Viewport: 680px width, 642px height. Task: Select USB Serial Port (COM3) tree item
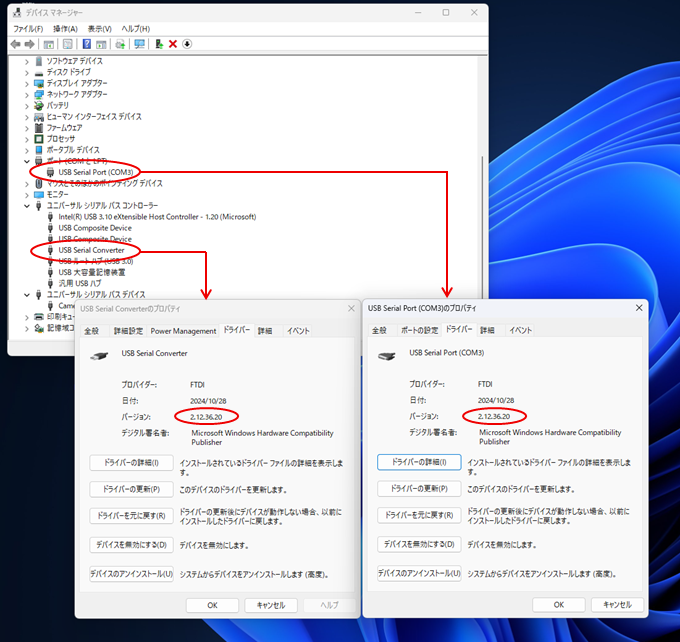96,172
